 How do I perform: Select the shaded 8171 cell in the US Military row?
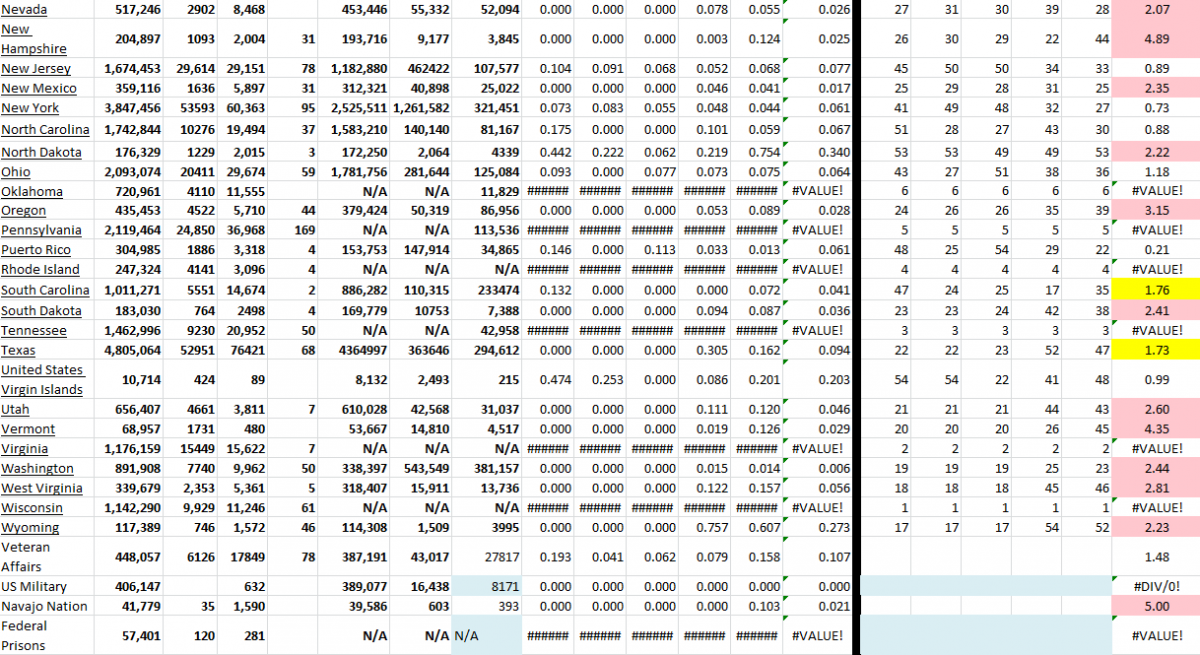pos(486,586)
